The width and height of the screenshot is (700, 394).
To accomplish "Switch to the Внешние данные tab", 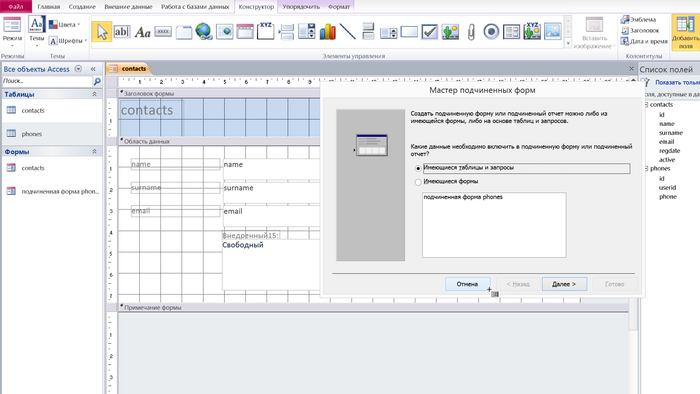I will click(128, 7).
